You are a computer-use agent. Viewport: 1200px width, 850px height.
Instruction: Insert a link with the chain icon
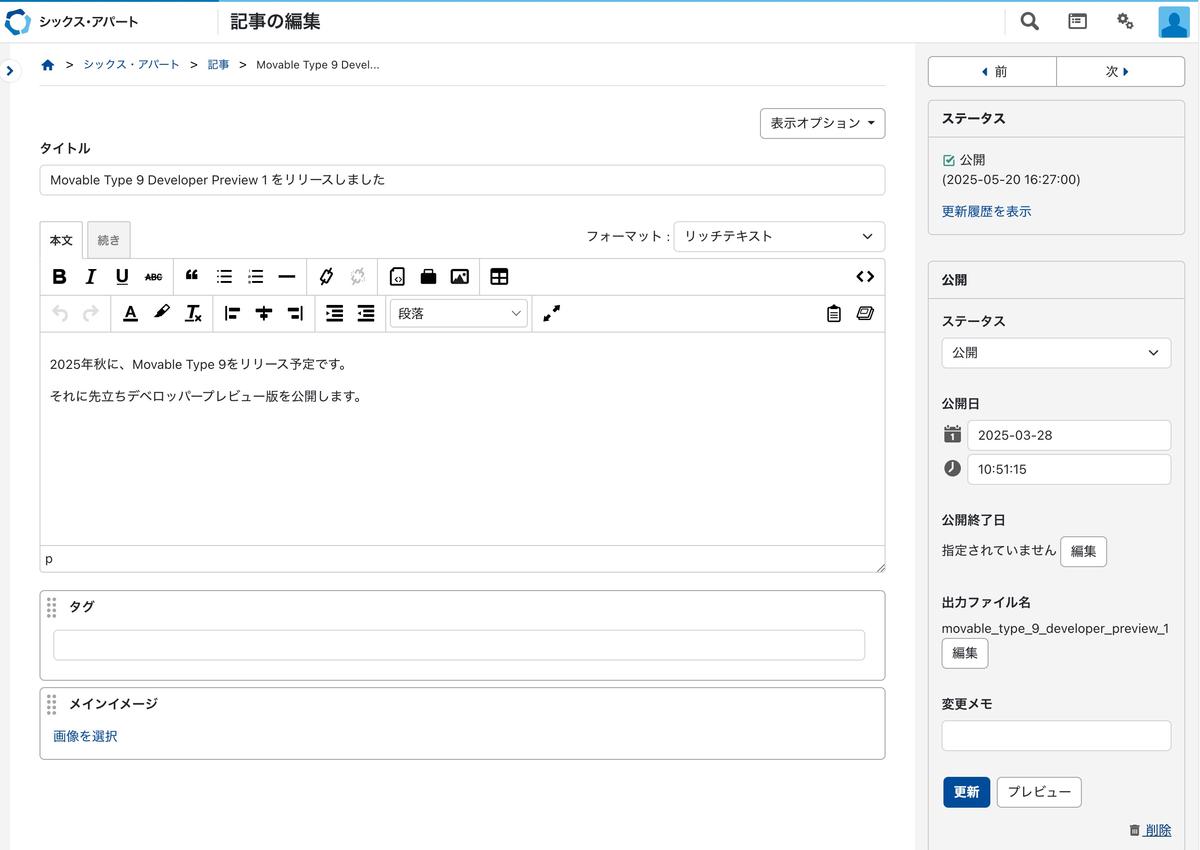[x=326, y=277]
